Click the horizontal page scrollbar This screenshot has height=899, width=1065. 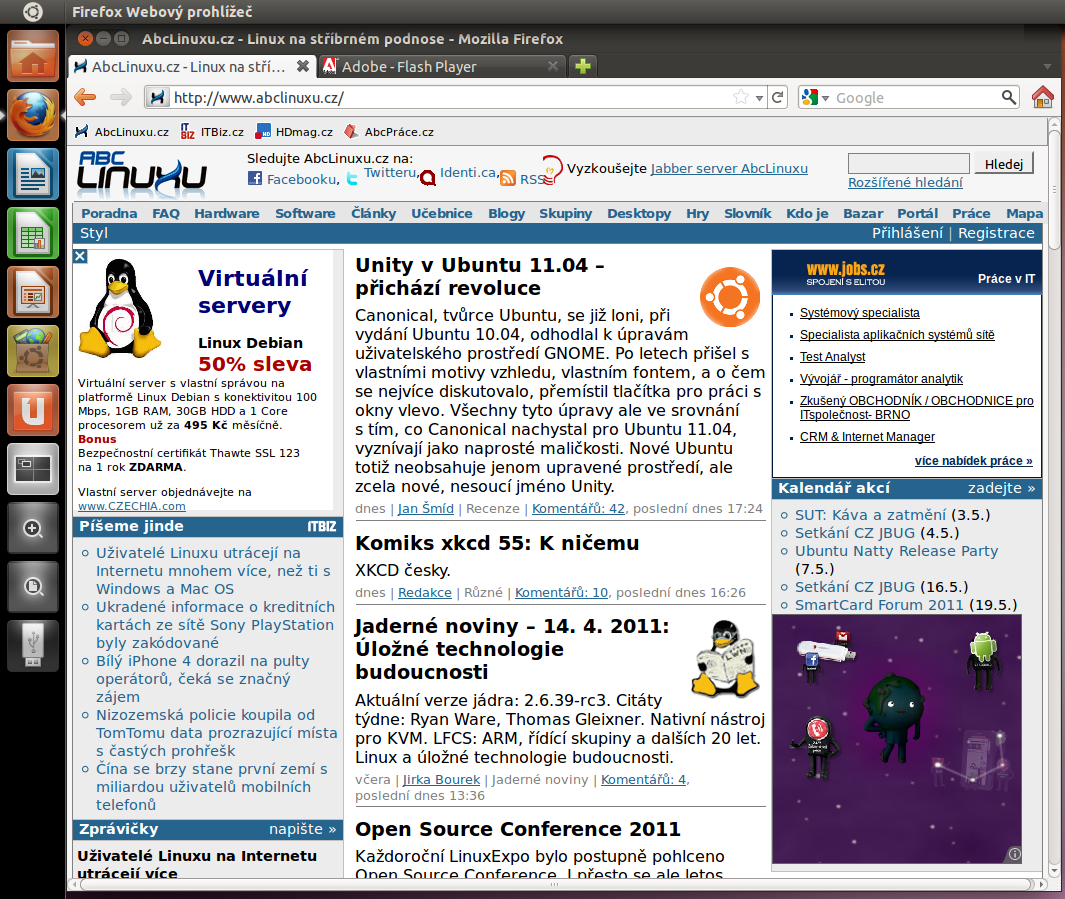click(554, 885)
